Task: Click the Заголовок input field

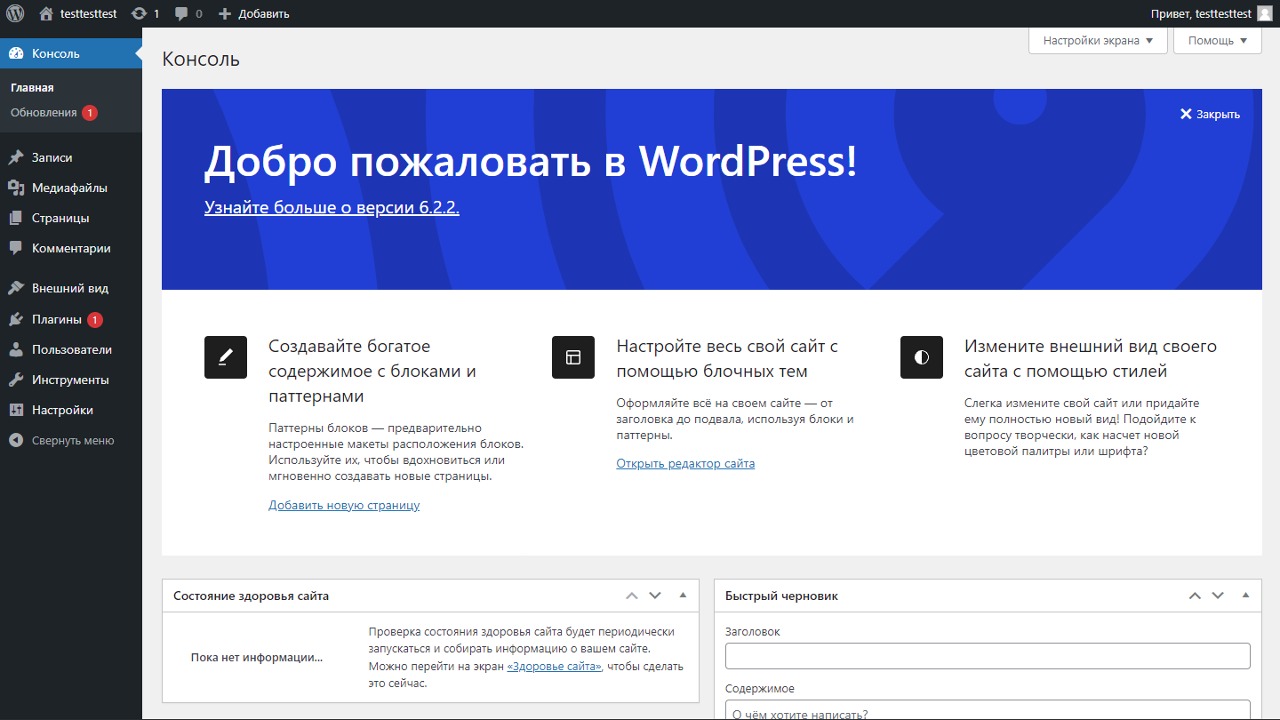Action: pyautogui.click(x=987, y=656)
